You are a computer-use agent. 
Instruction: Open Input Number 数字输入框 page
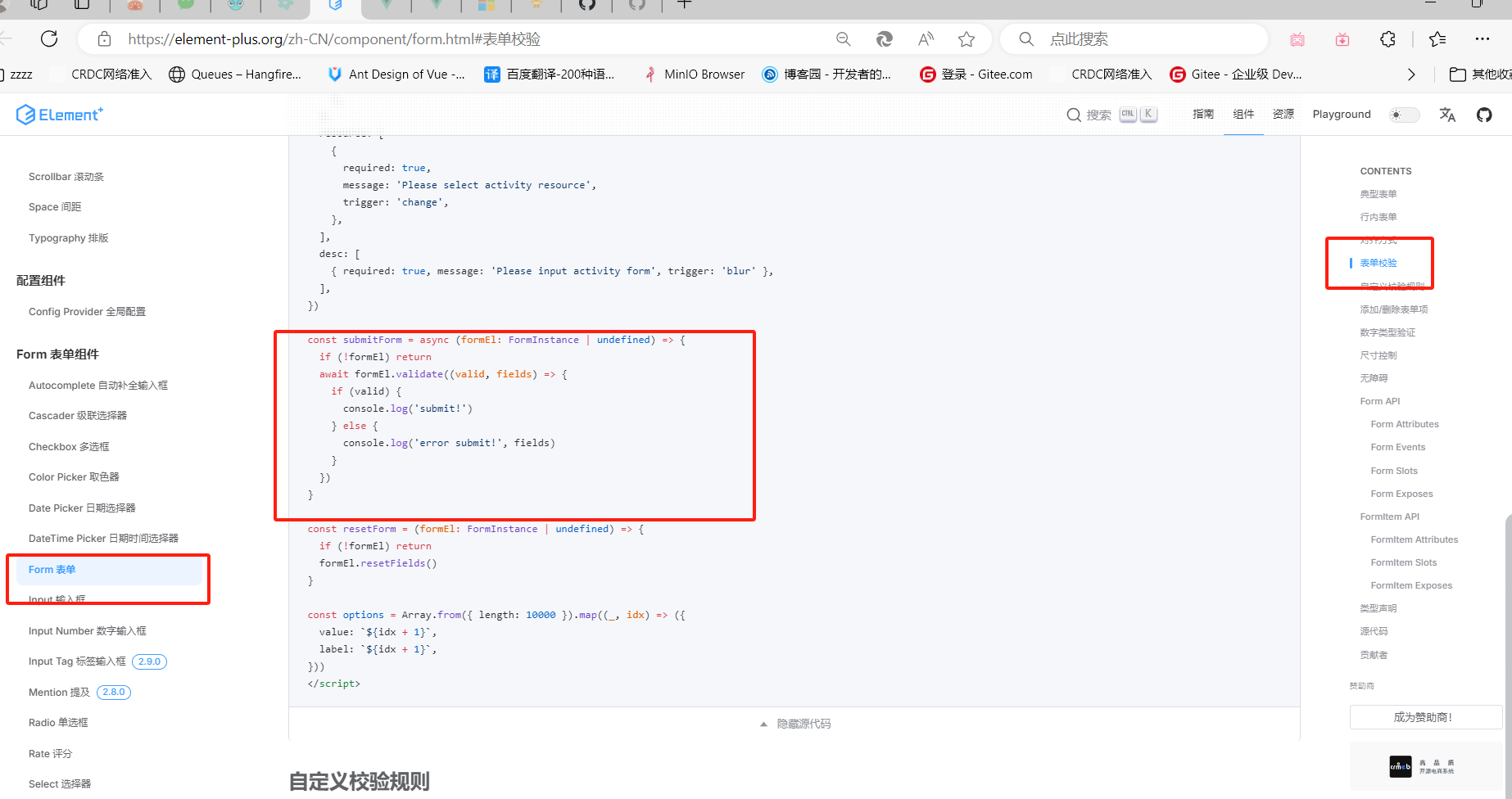pos(88,631)
